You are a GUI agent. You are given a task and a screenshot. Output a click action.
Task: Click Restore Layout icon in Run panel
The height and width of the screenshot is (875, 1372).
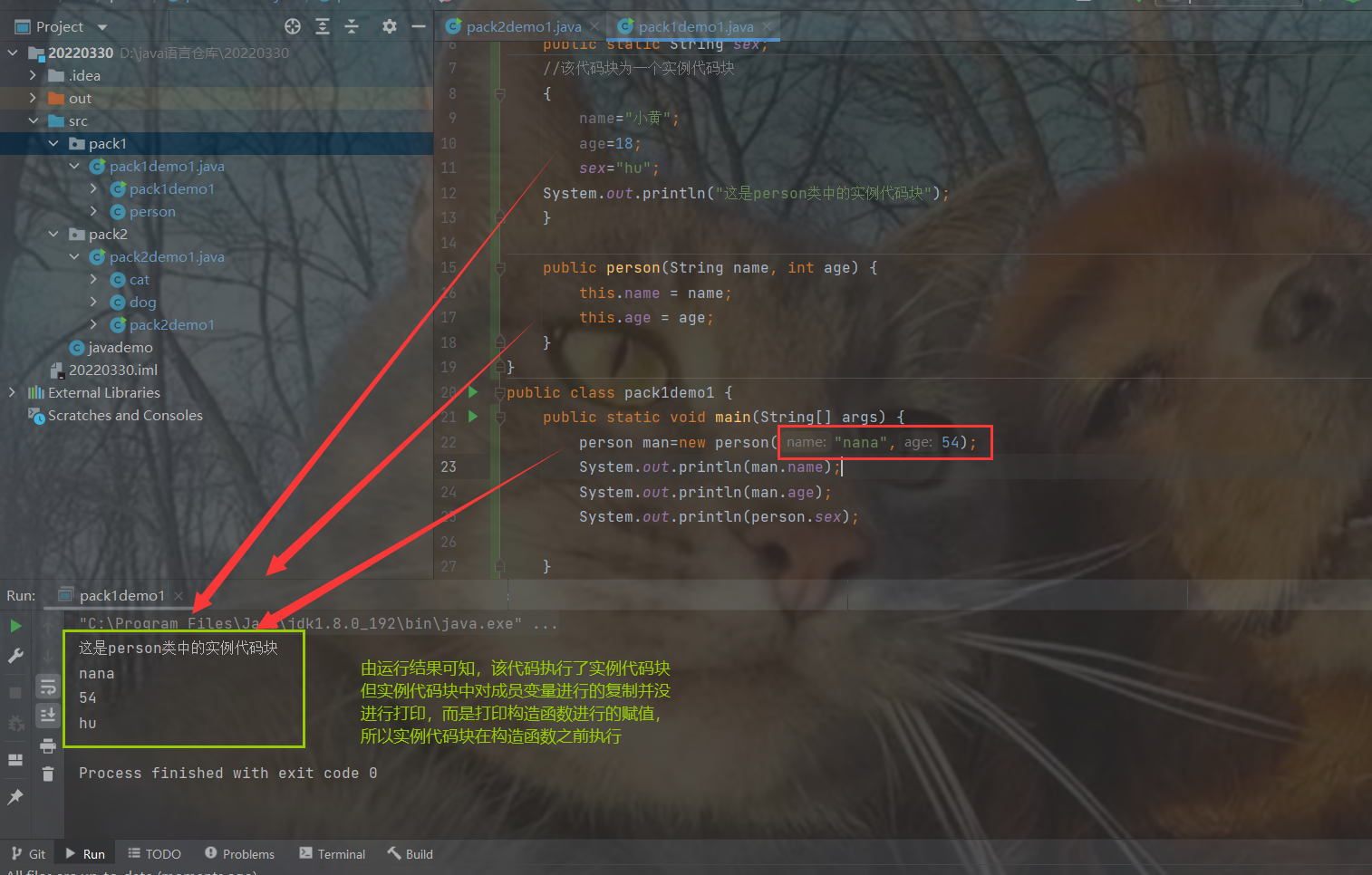(x=15, y=760)
